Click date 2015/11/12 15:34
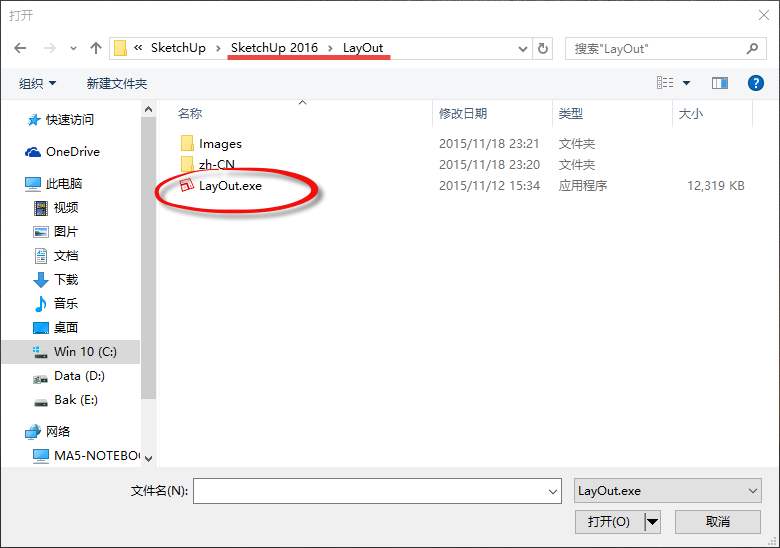Image resolution: width=780 pixels, height=548 pixels. (x=489, y=185)
